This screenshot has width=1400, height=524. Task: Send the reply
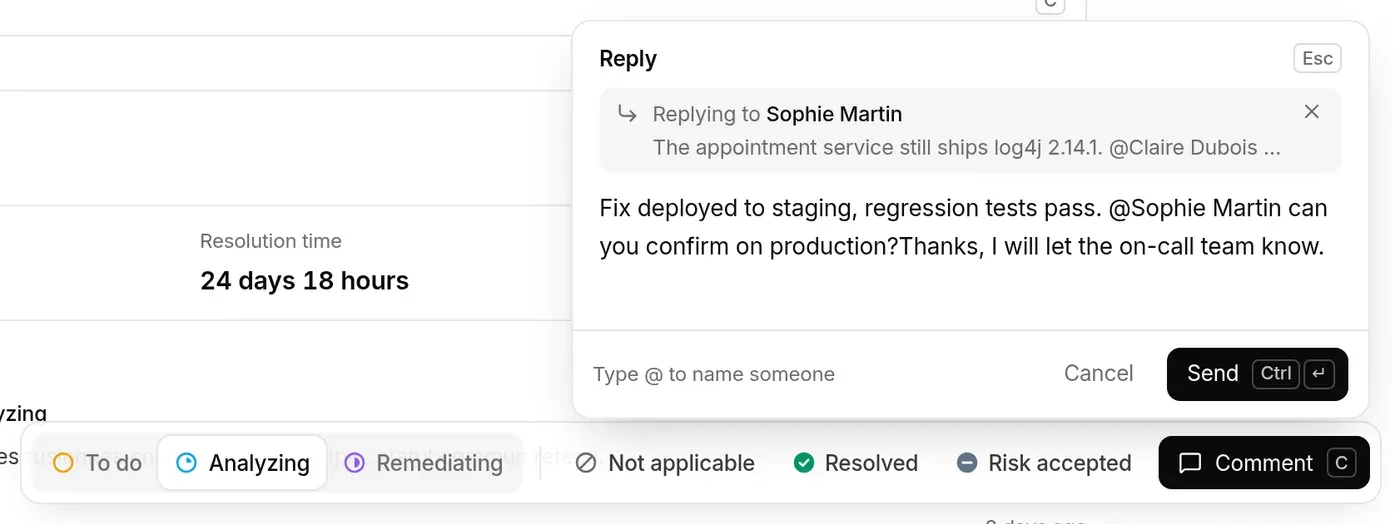(1257, 374)
